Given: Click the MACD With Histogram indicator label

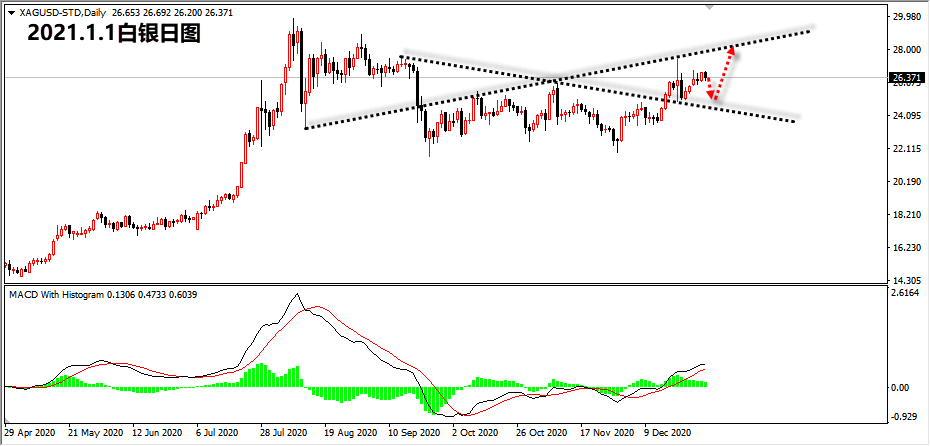Looking at the screenshot, I should [56, 294].
